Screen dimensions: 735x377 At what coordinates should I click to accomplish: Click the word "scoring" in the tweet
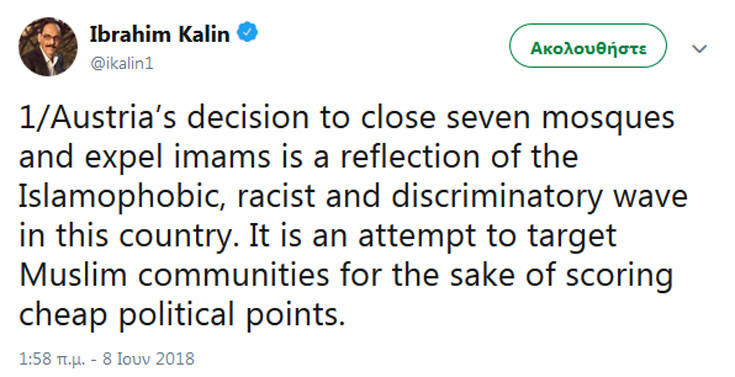pos(619,277)
